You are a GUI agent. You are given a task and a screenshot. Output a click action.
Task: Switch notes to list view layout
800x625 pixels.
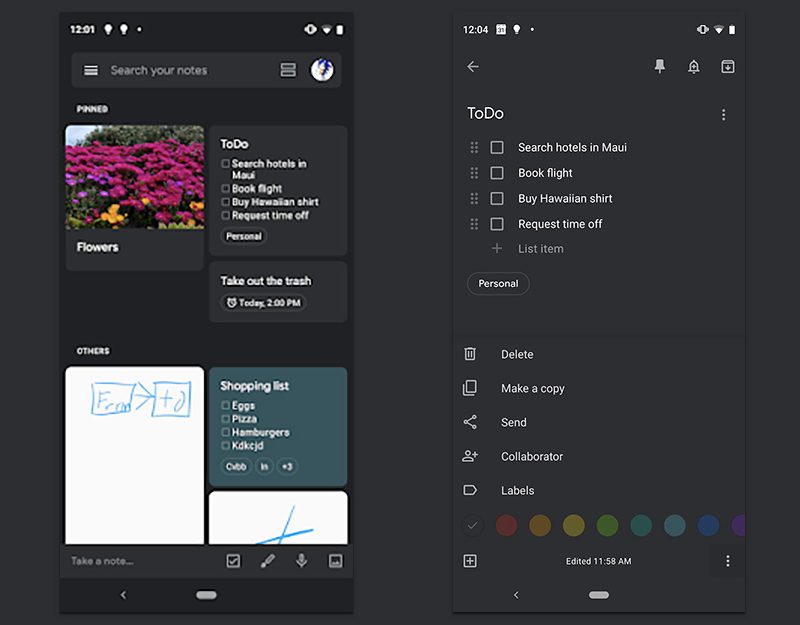click(x=288, y=70)
